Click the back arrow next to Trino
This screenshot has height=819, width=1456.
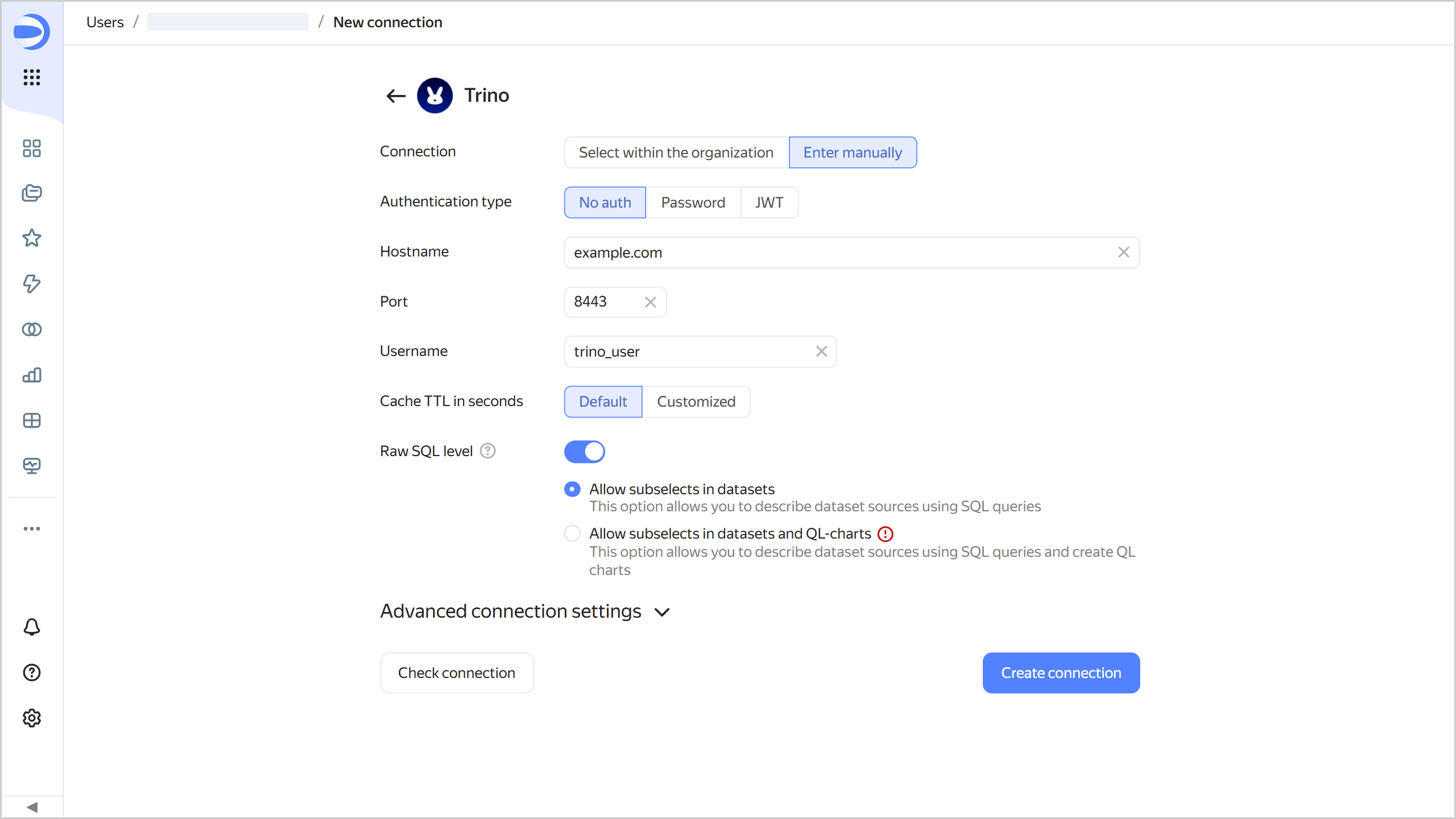[x=395, y=96]
